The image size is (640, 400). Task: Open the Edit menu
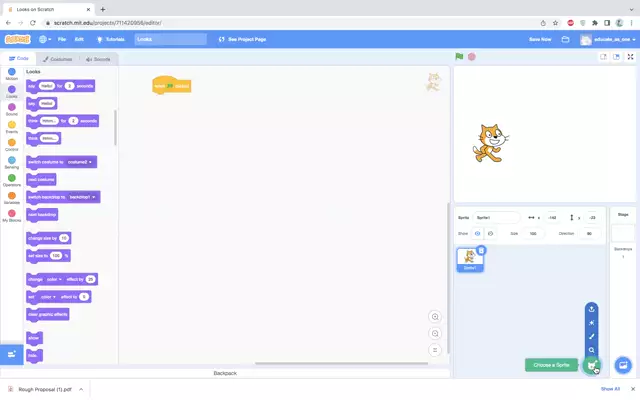(x=79, y=39)
